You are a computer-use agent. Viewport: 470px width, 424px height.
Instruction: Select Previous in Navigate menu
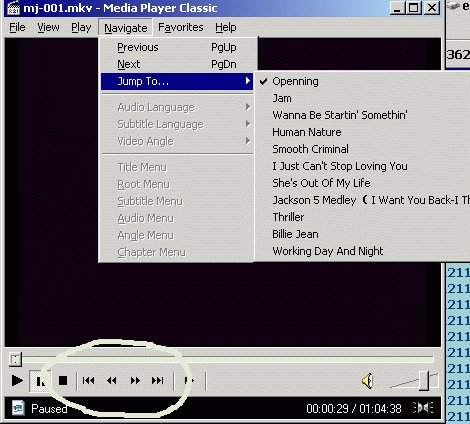point(177,47)
